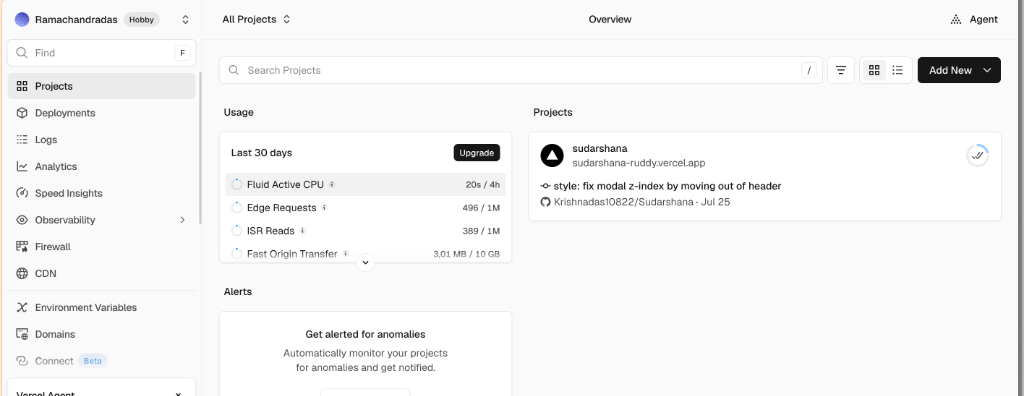Click the Edge Requests progress ring
This screenshot has height=396, width=1024.
237,208
